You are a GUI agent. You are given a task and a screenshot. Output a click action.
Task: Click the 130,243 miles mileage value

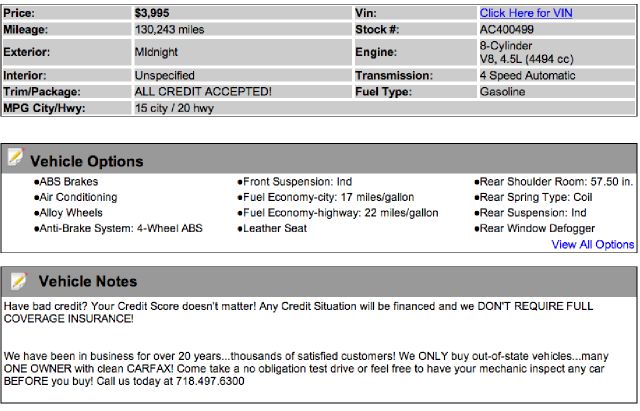[x=169, y=29]
